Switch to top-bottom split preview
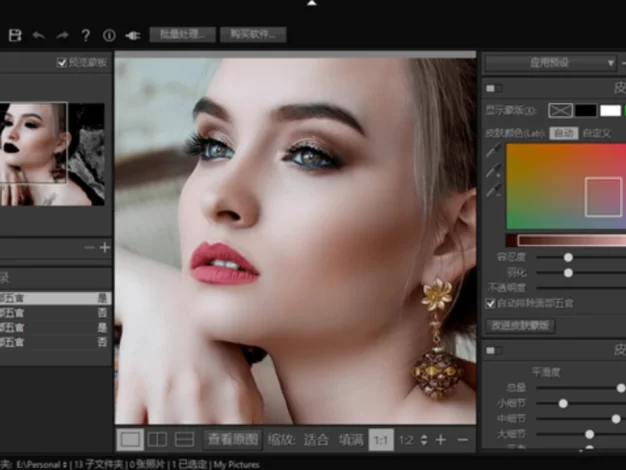 [x=184, y=440]
